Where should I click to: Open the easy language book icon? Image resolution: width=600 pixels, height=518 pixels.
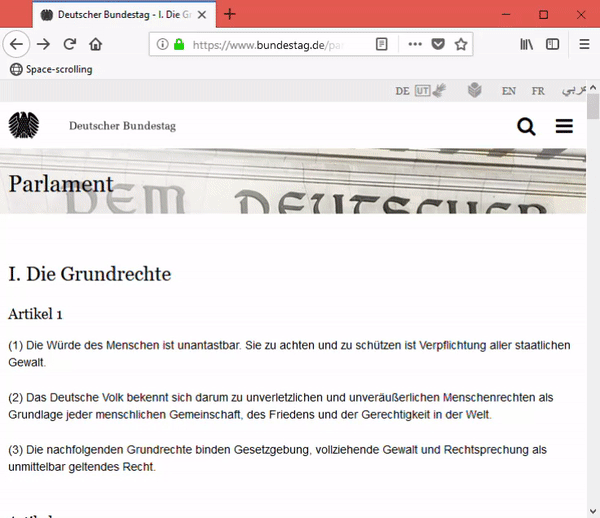tap(474, 91)
